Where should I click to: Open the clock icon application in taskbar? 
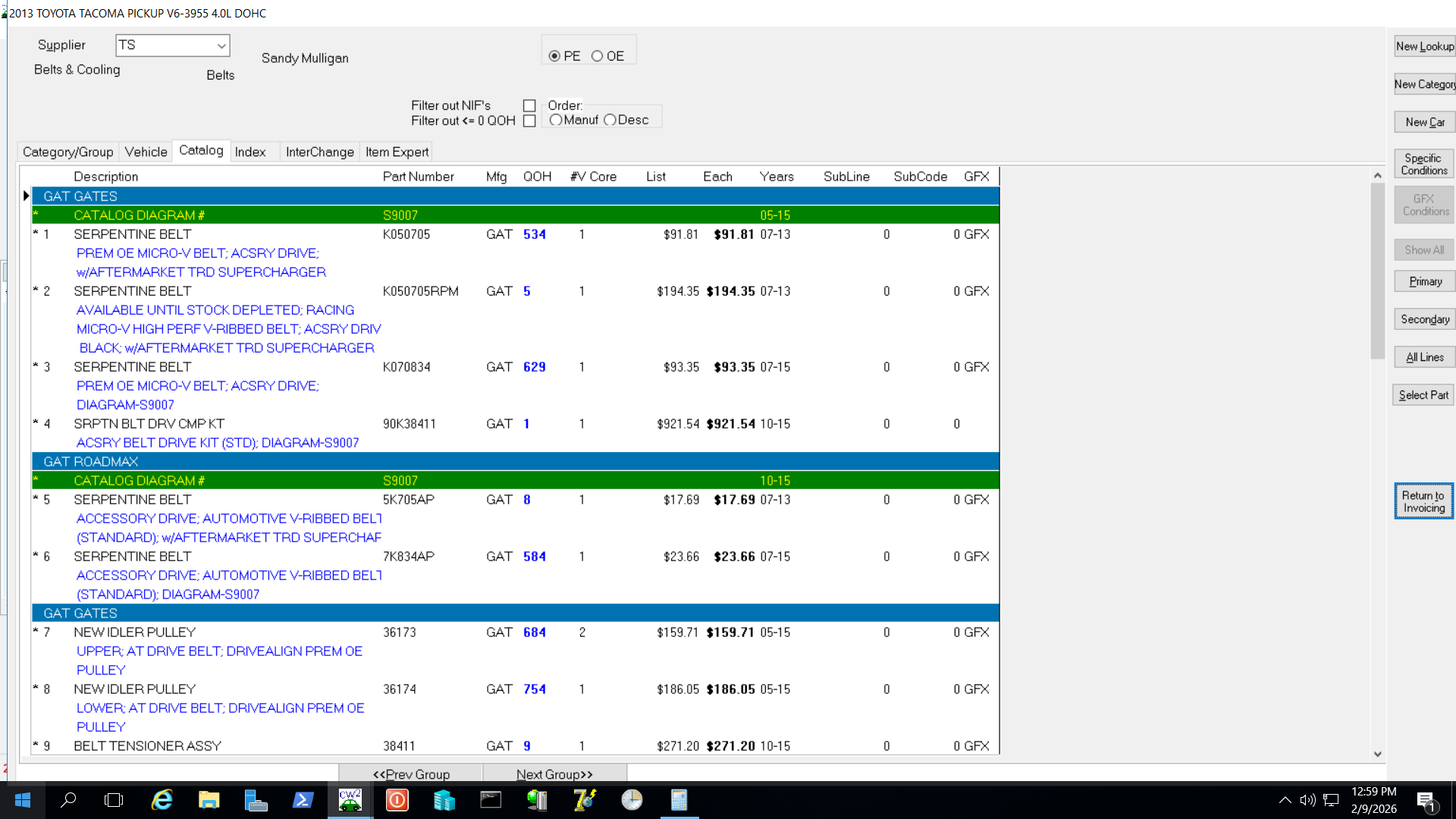632,800
